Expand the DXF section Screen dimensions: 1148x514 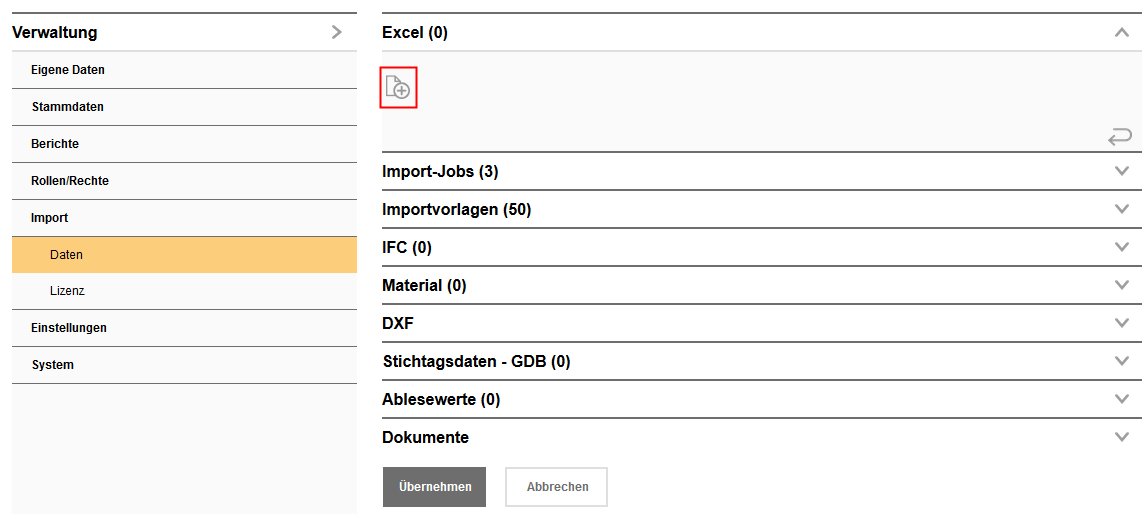[1121, 323]
